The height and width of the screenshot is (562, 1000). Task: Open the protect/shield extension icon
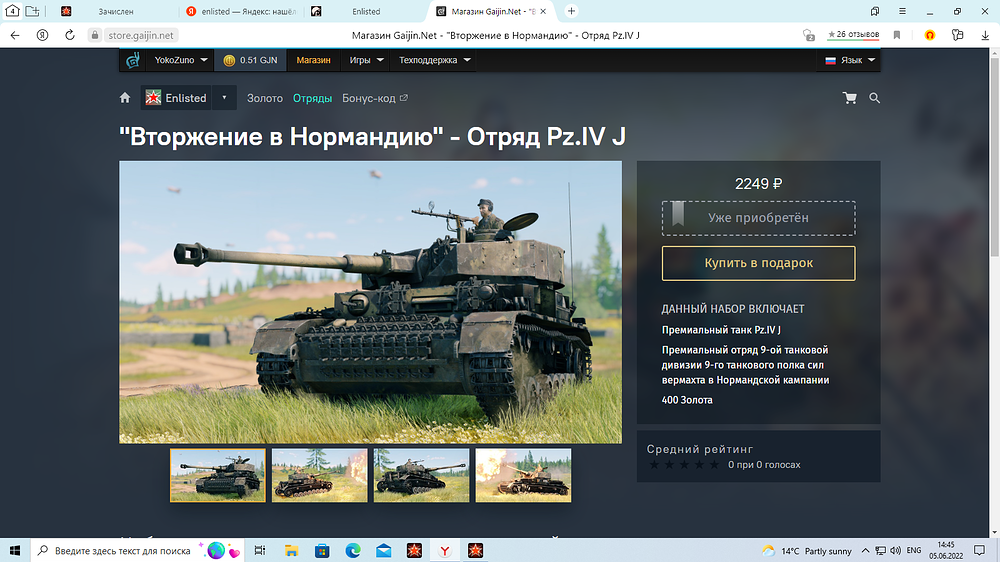[x=957, y=35]
